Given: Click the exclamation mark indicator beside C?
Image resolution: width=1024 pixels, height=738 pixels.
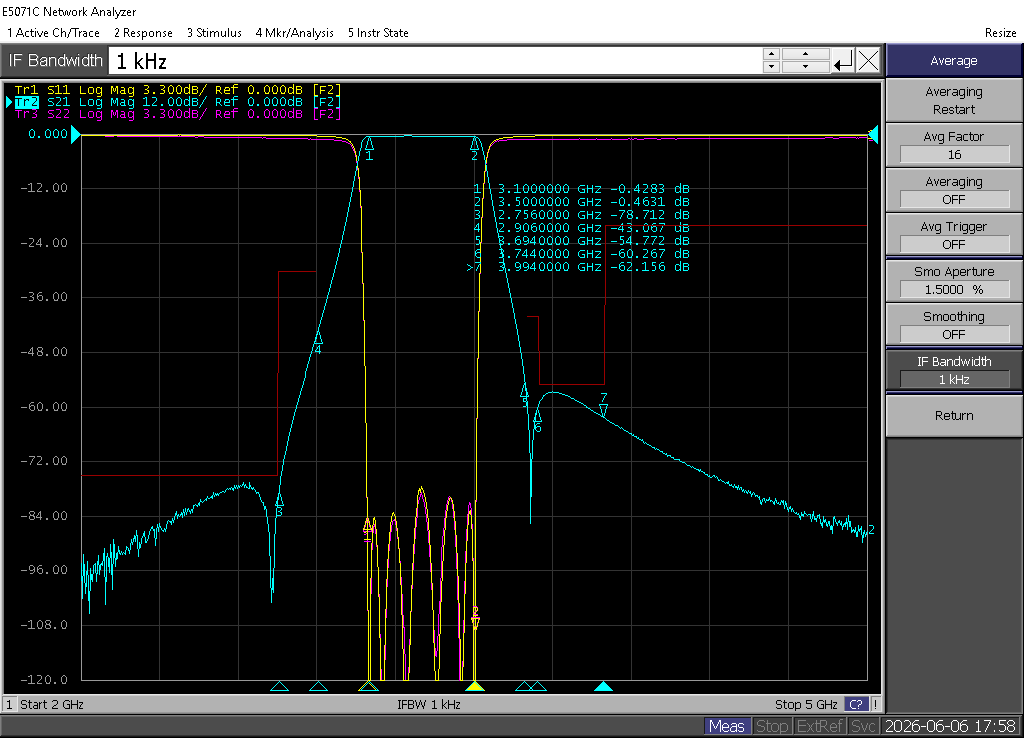Looking at the screenshot, I should click(x=875, y=705).
